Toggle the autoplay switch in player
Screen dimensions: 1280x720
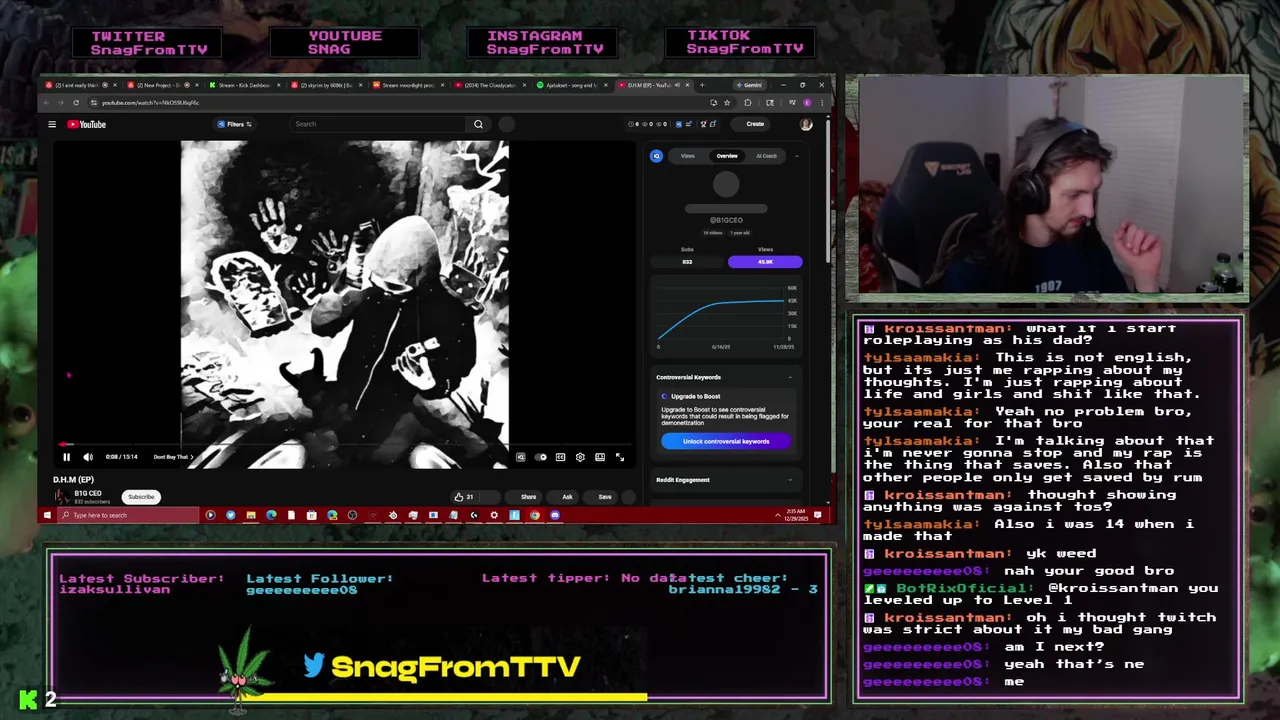[x=541, y=457]
